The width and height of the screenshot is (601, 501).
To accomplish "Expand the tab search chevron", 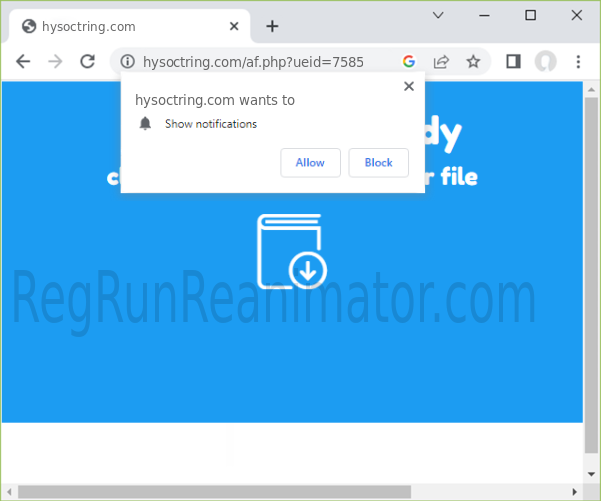I will [438, 15].
